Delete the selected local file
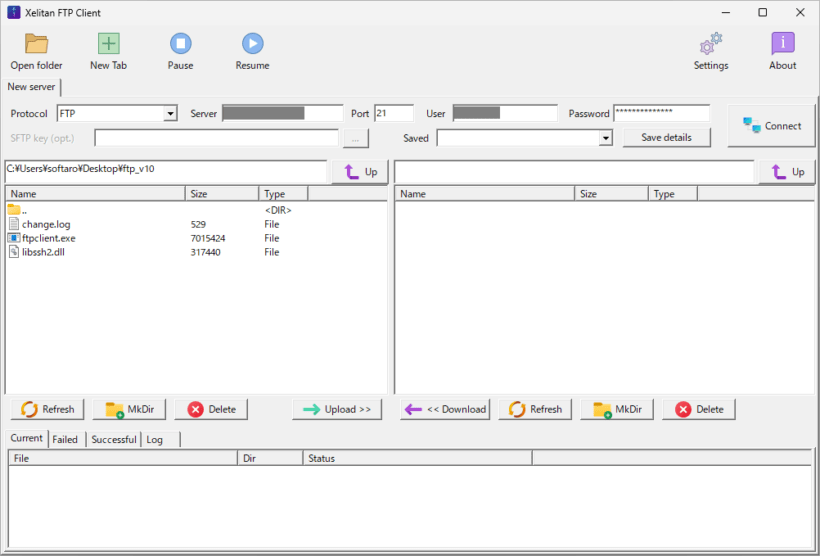 [211, 410]
